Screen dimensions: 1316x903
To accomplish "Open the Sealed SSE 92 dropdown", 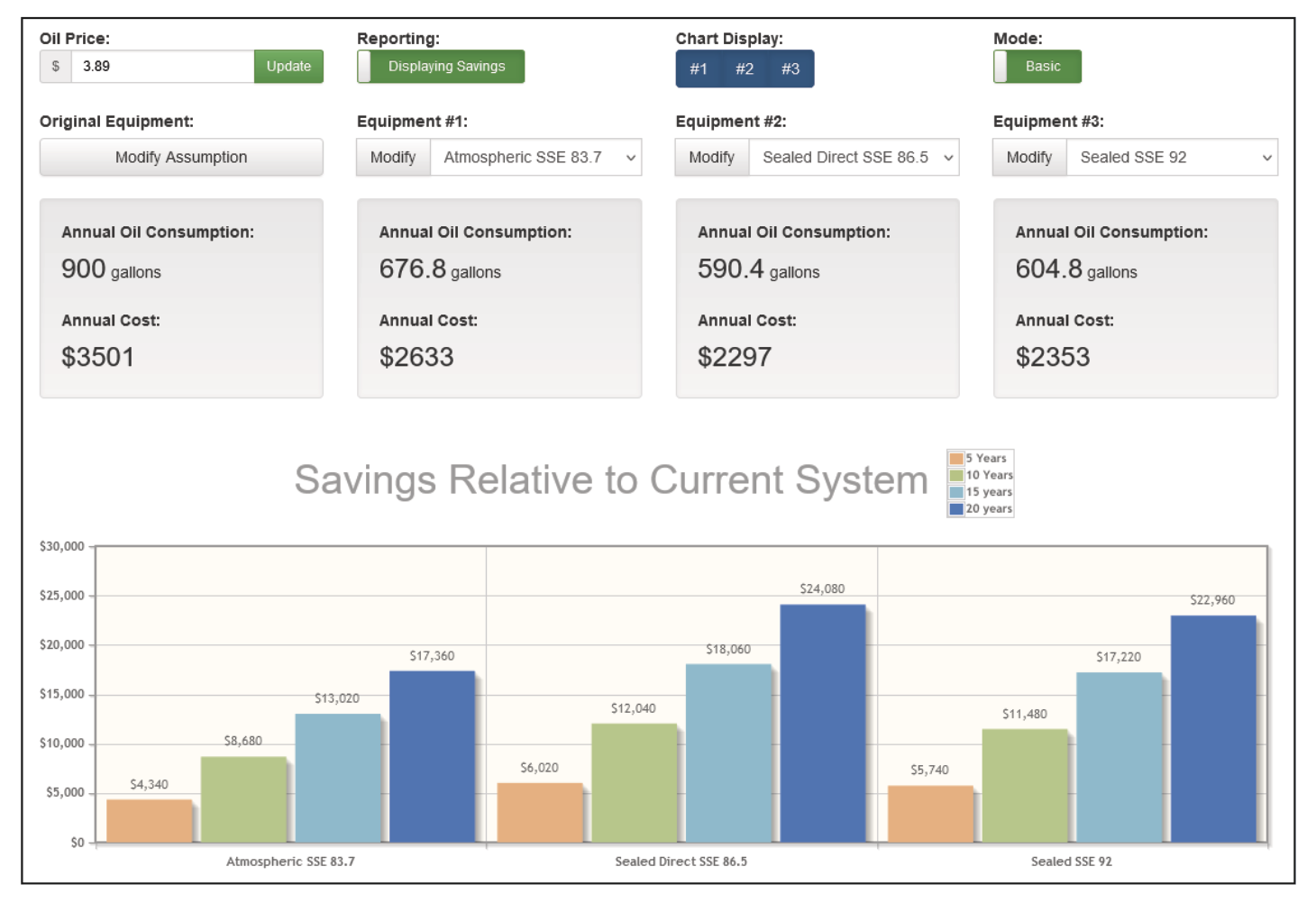I will [x=1172, y=158].
